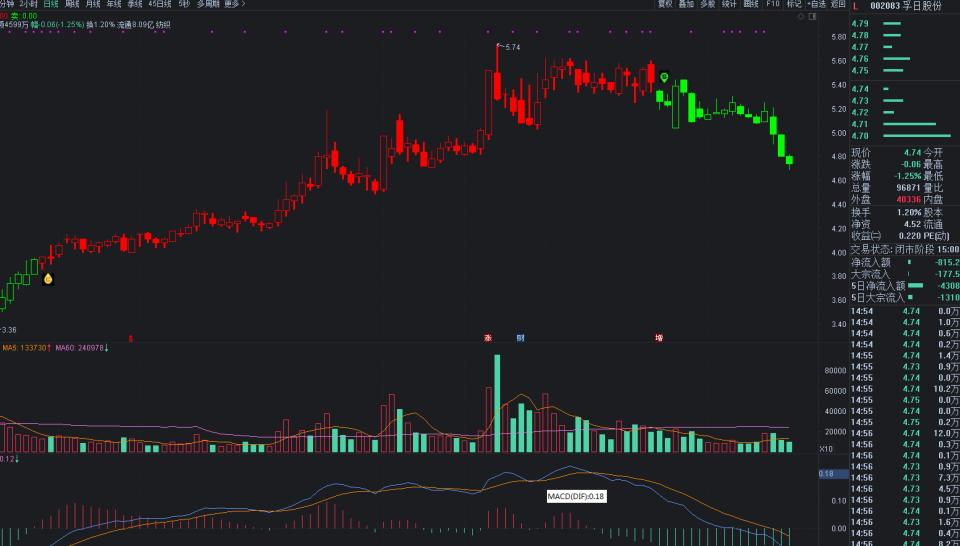Click the red S marker at chart bottom
This screenshot has width=960, height=546.
point(130,338)
